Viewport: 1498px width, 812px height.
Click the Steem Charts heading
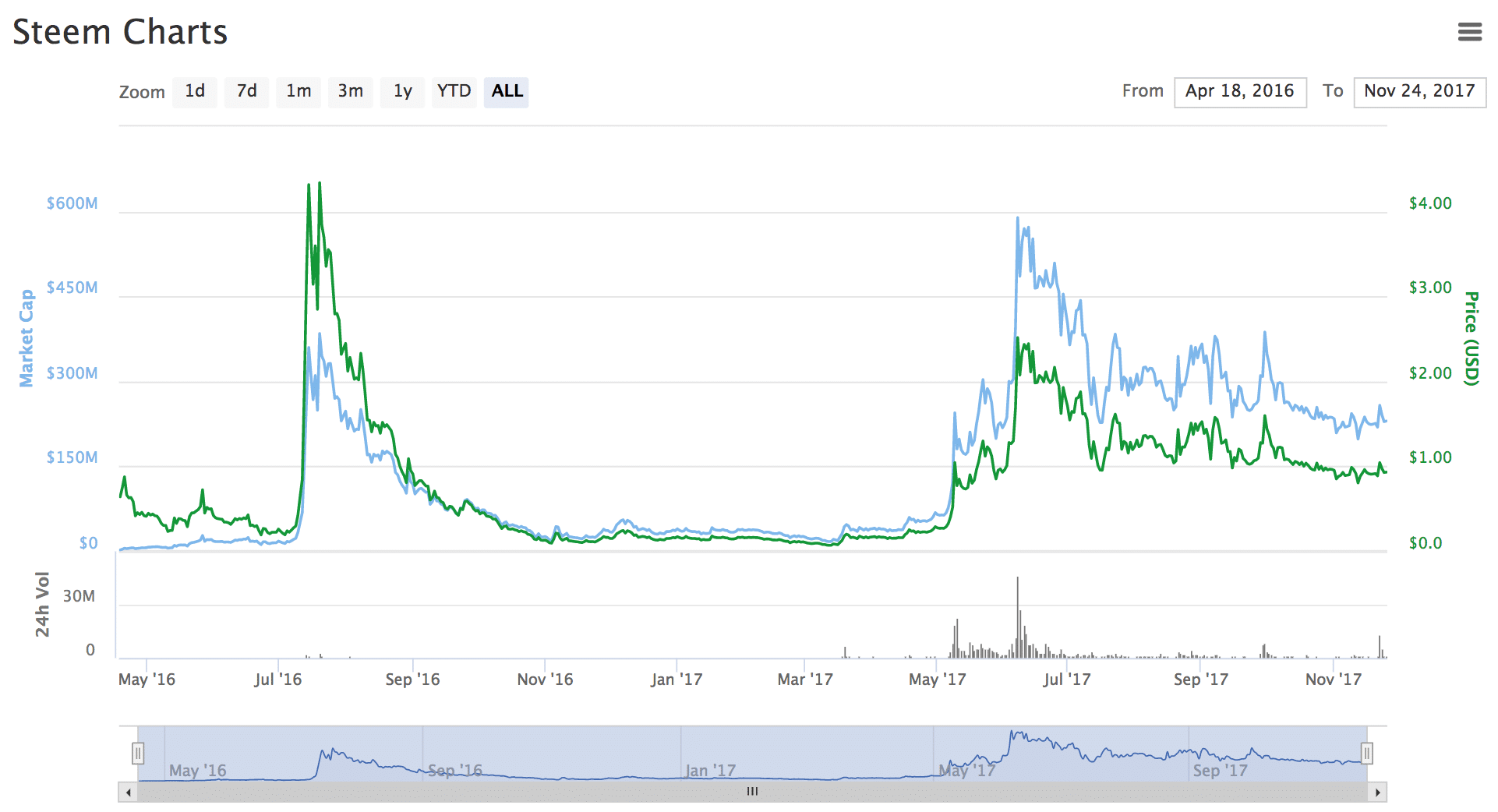tap(119, 32)
